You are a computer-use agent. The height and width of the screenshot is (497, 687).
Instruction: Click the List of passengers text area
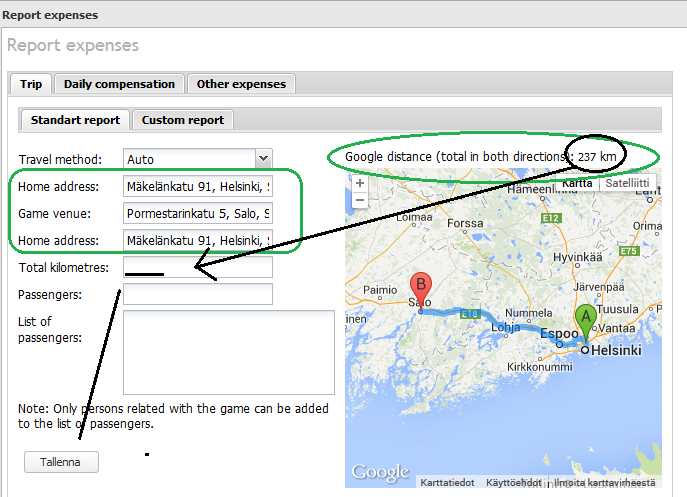tap(229, 352)
